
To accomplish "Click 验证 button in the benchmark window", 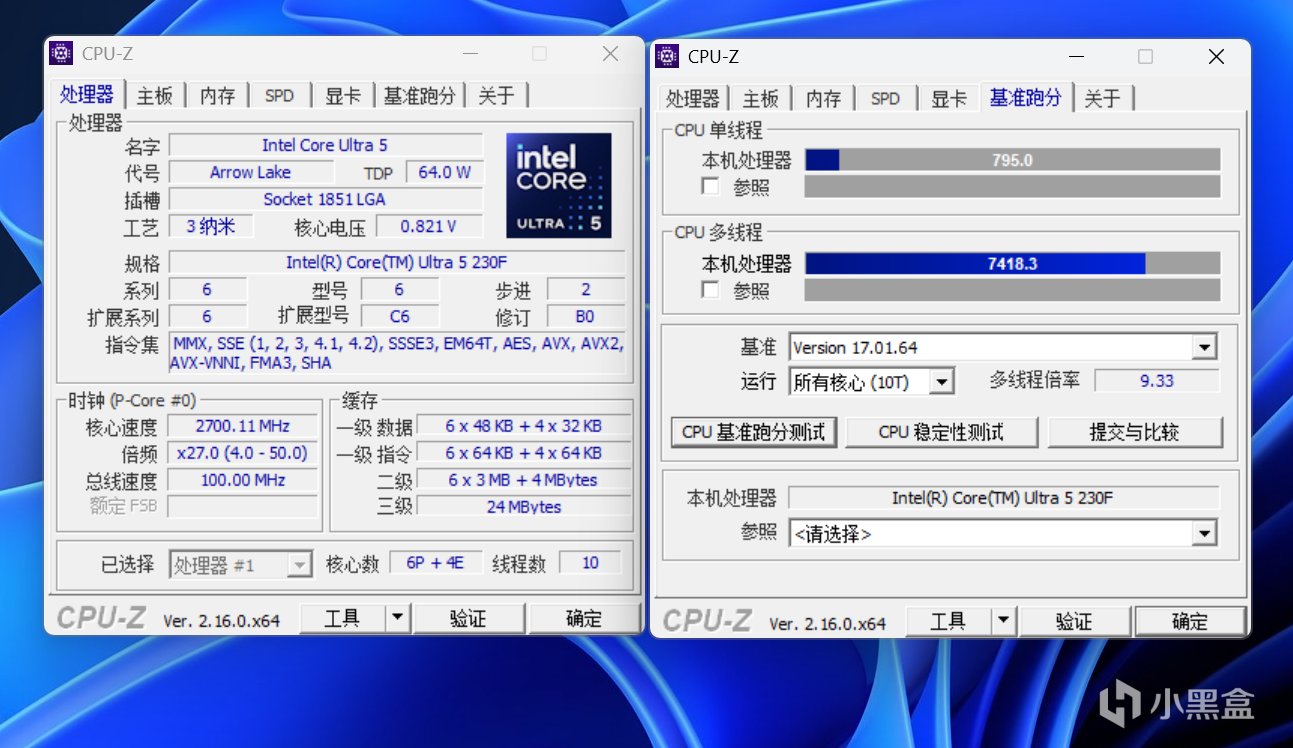I will pos(1074,622).
